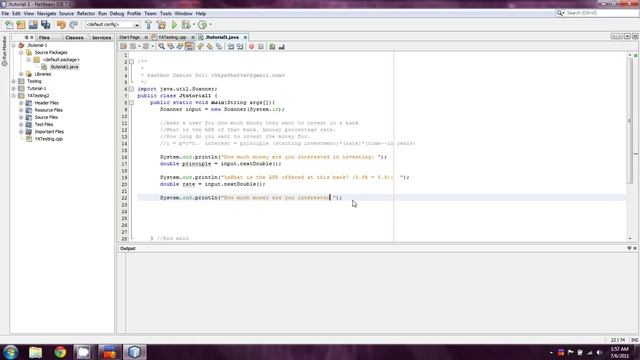Image resolution: width=640 pixels, height=360 pixels.
Task: Open Windows Start menu
Action: point(11,352)
